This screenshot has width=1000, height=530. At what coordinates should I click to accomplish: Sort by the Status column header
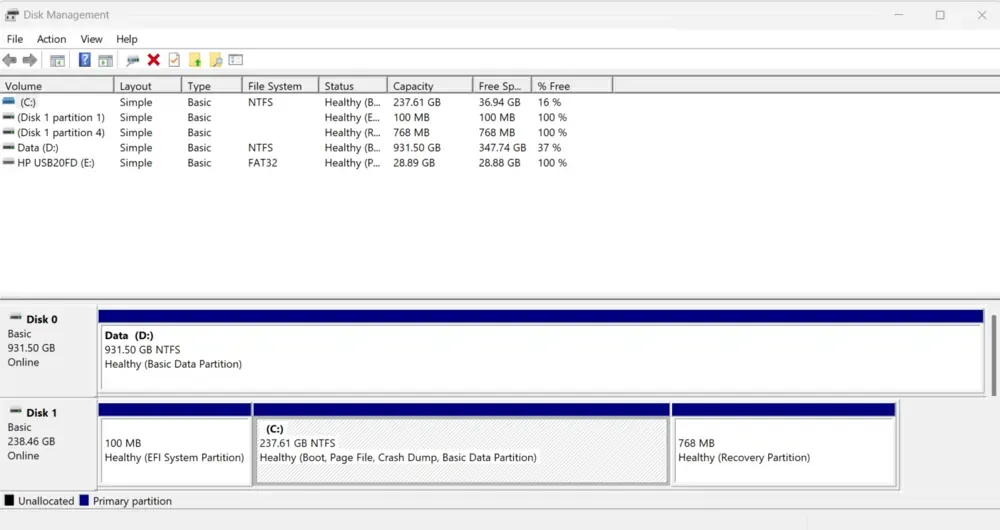click(x=353, y=85)
